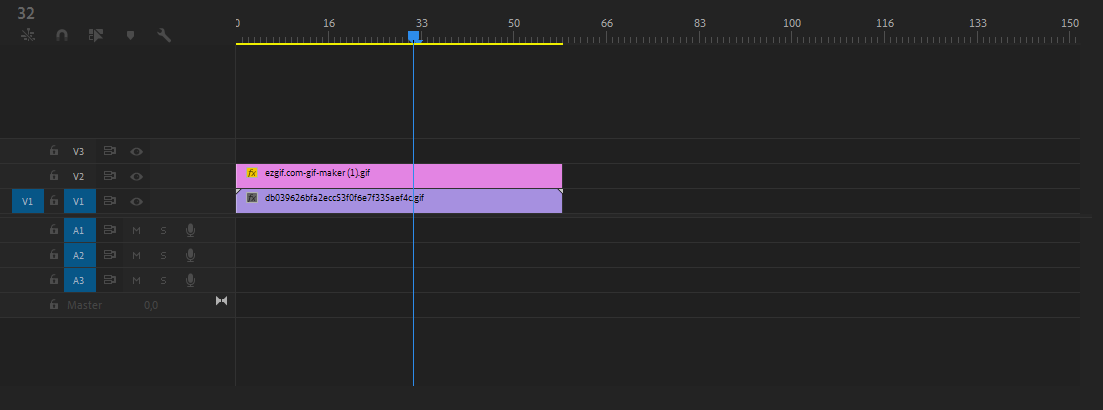The width and height of the screenshot is (1103, 410).
Task: Toggle lock on V3 track
Action: 55,152
